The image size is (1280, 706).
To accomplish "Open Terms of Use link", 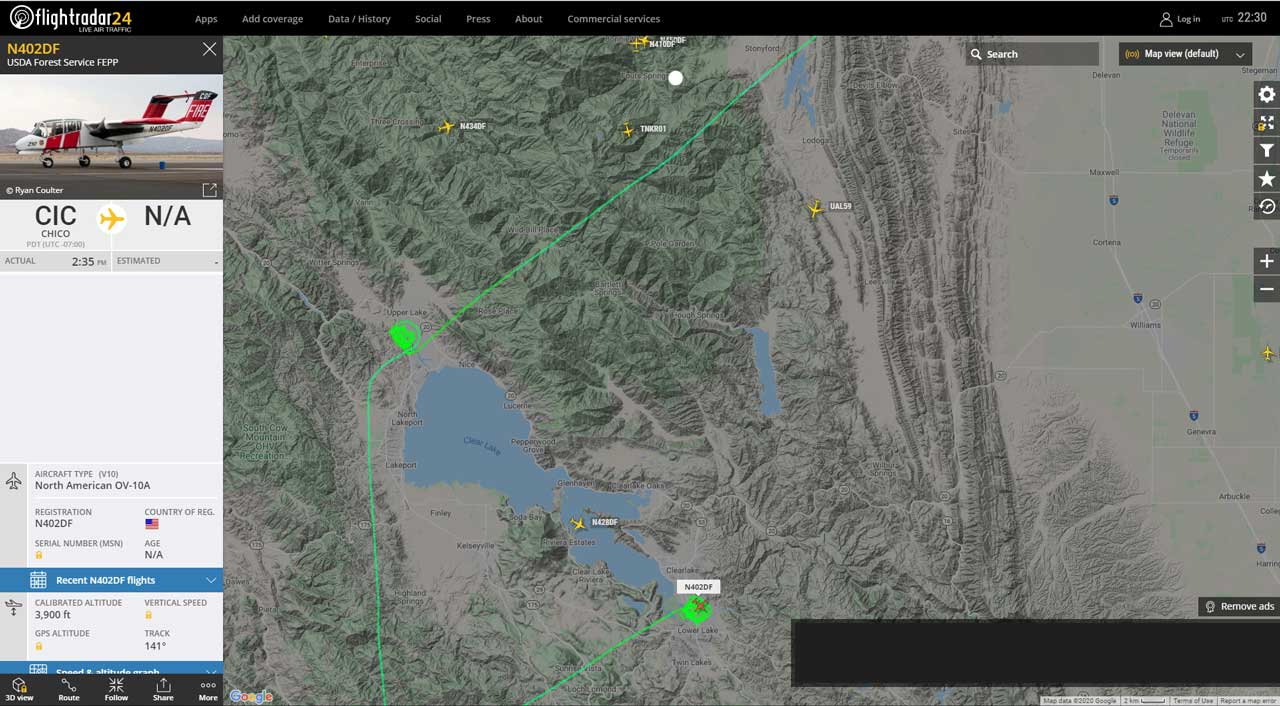I will click(x=1193, y=701).
